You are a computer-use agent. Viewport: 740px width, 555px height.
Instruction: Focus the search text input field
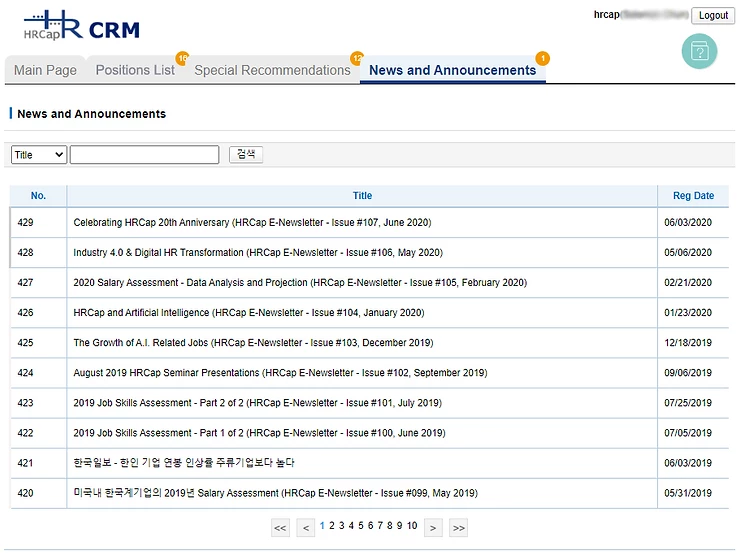(144, 155)
